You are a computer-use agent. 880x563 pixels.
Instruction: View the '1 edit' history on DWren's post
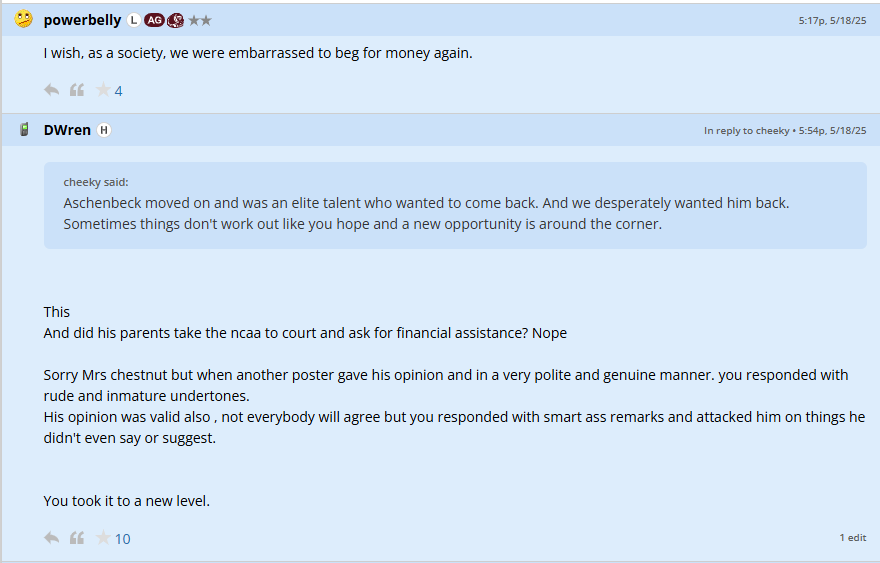point(852,537)
